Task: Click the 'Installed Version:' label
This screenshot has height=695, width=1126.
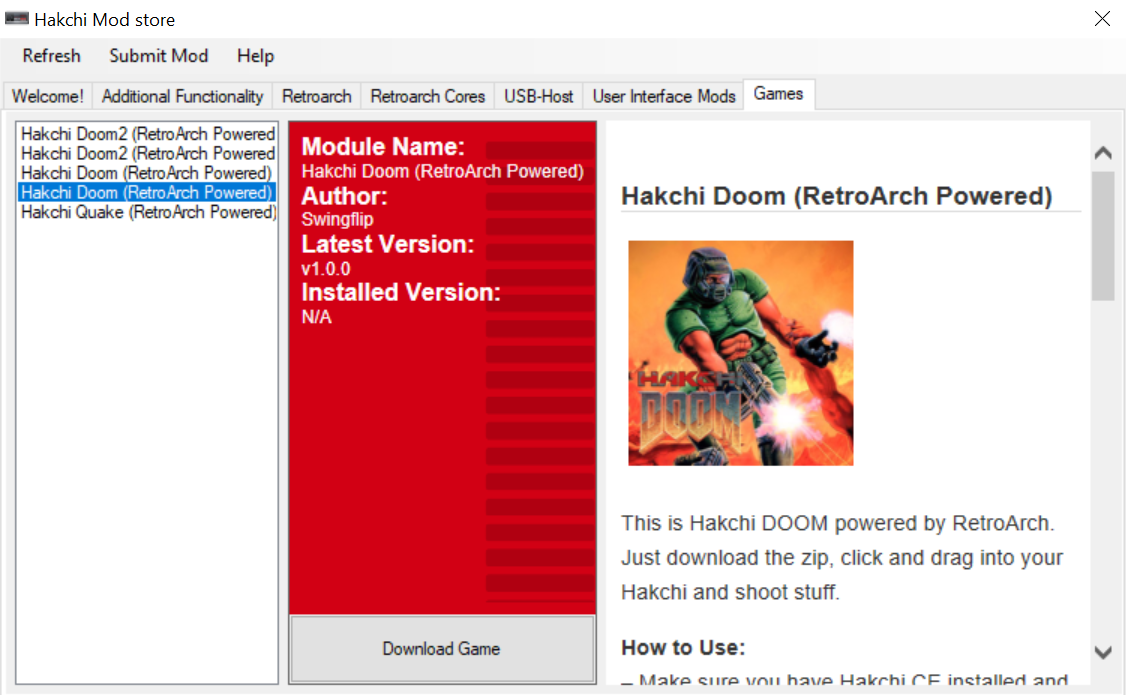Action: pyautogui.click(x=401, y=292)
